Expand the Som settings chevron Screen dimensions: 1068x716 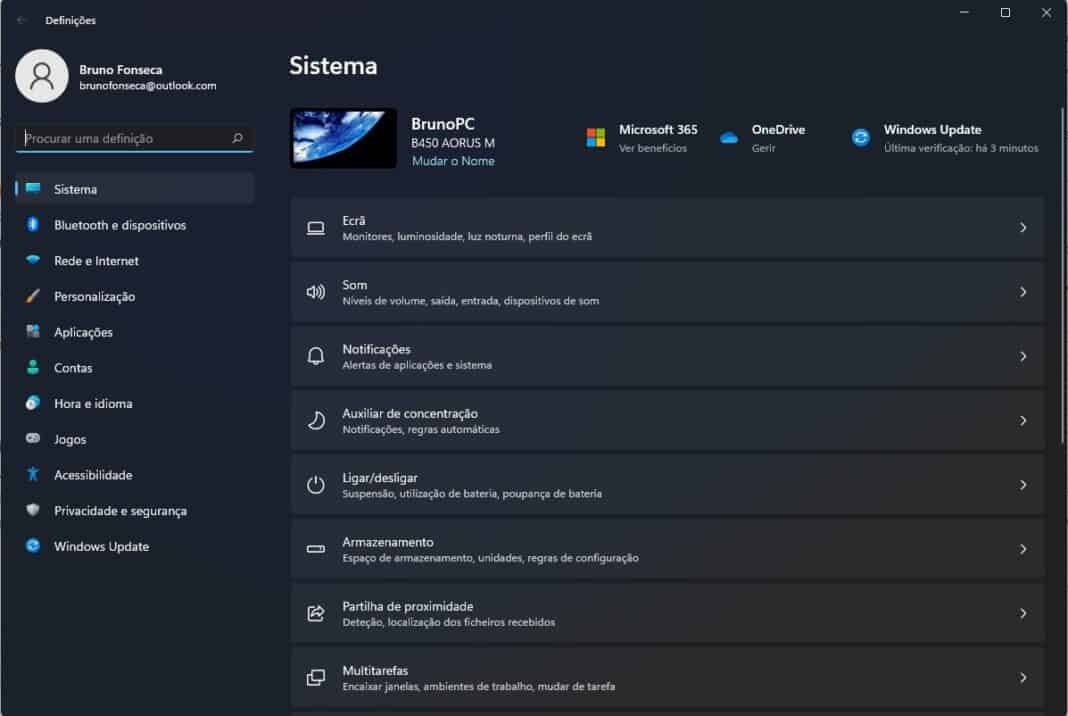click(1023, 291)
